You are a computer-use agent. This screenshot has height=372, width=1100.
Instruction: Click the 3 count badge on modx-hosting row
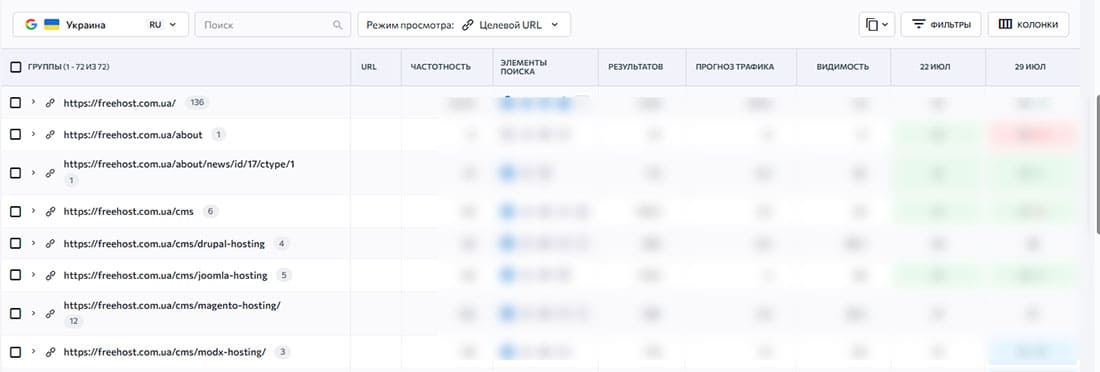coord(282,352)
